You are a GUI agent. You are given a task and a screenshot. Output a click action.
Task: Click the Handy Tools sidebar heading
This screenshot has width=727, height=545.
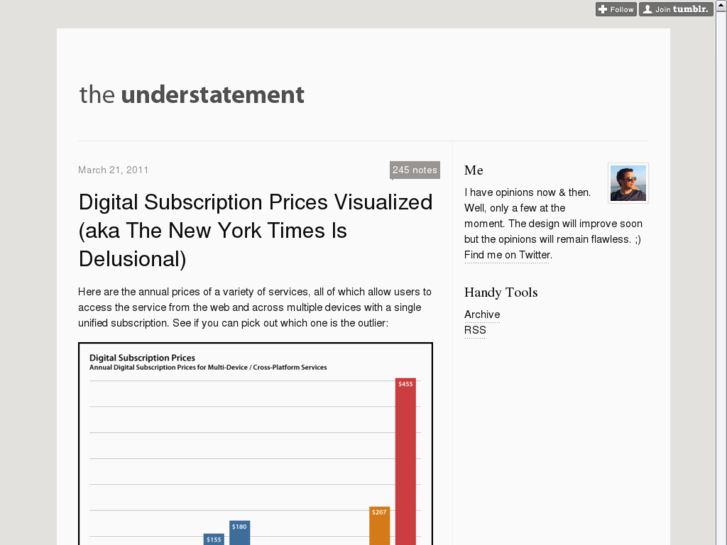pos(501,292)
